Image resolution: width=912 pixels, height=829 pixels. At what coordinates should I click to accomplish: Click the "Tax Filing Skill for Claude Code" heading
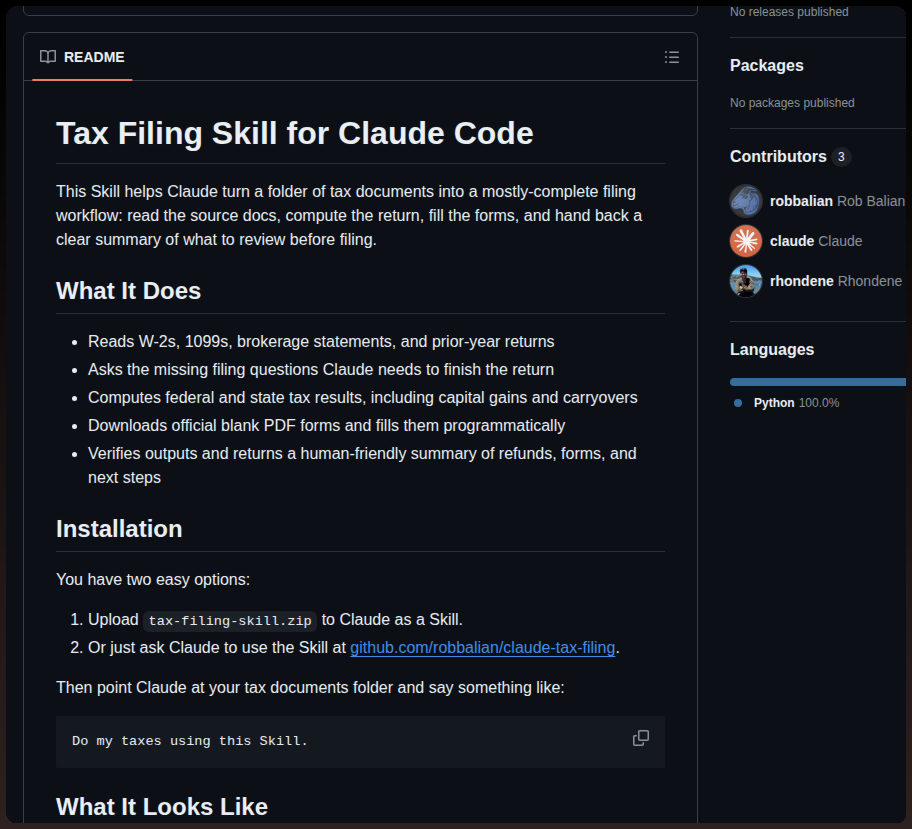coord(294,133)
